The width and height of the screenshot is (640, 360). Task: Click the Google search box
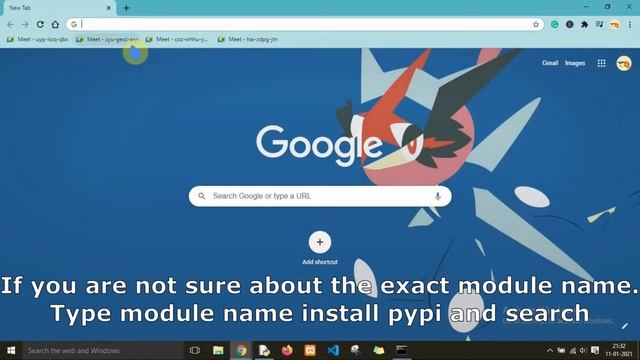click(x=320, y=196)
